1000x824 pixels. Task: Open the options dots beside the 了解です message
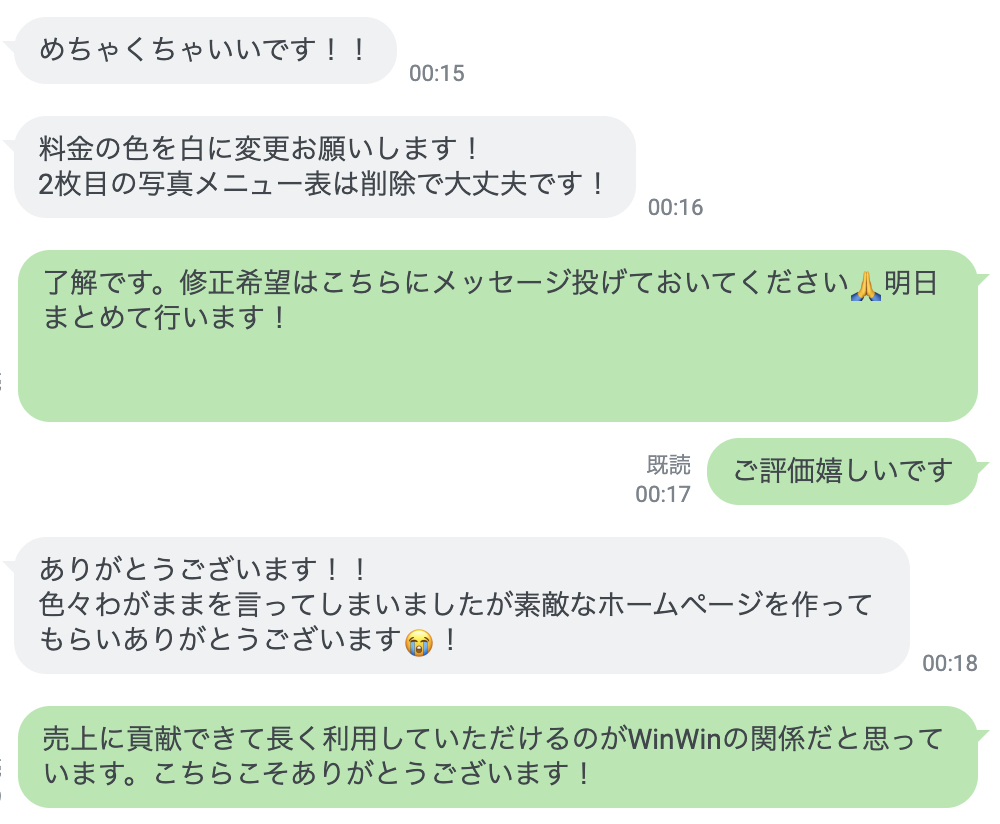(1, 381)
